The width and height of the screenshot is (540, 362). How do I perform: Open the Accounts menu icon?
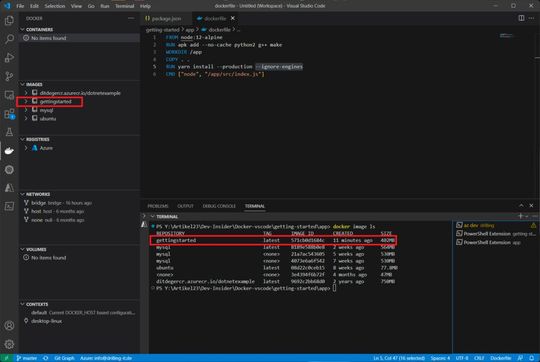pyautogui.click(x=9, y=325)
